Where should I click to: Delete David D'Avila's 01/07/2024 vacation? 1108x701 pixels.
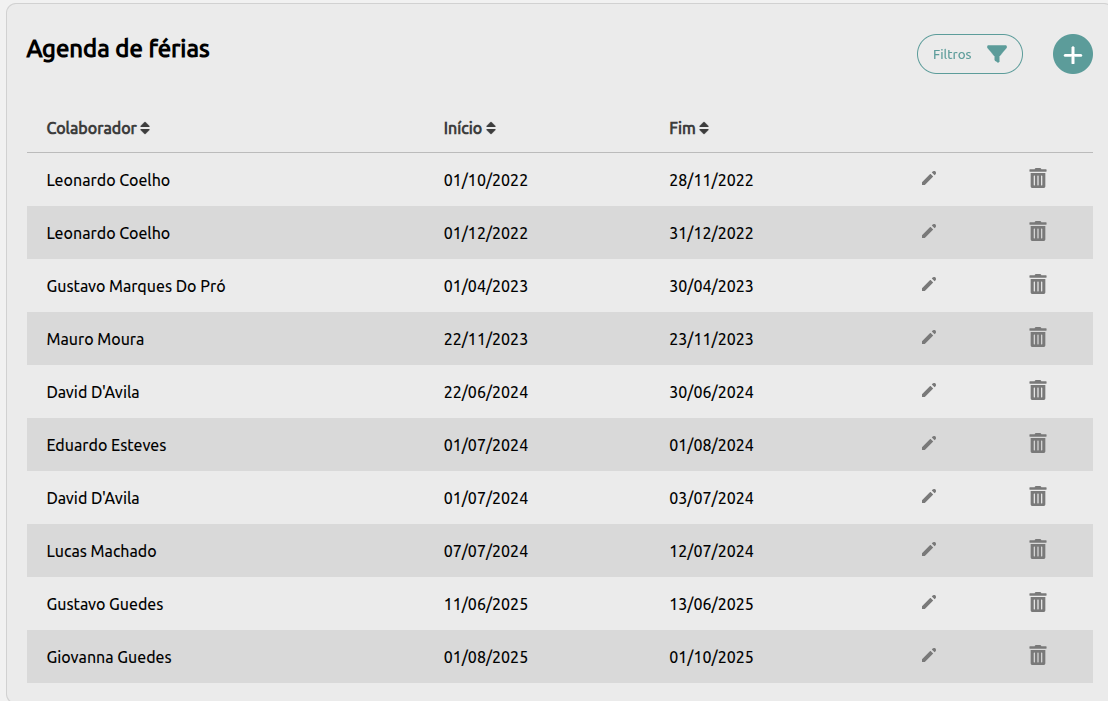[x=1038, y=497]
